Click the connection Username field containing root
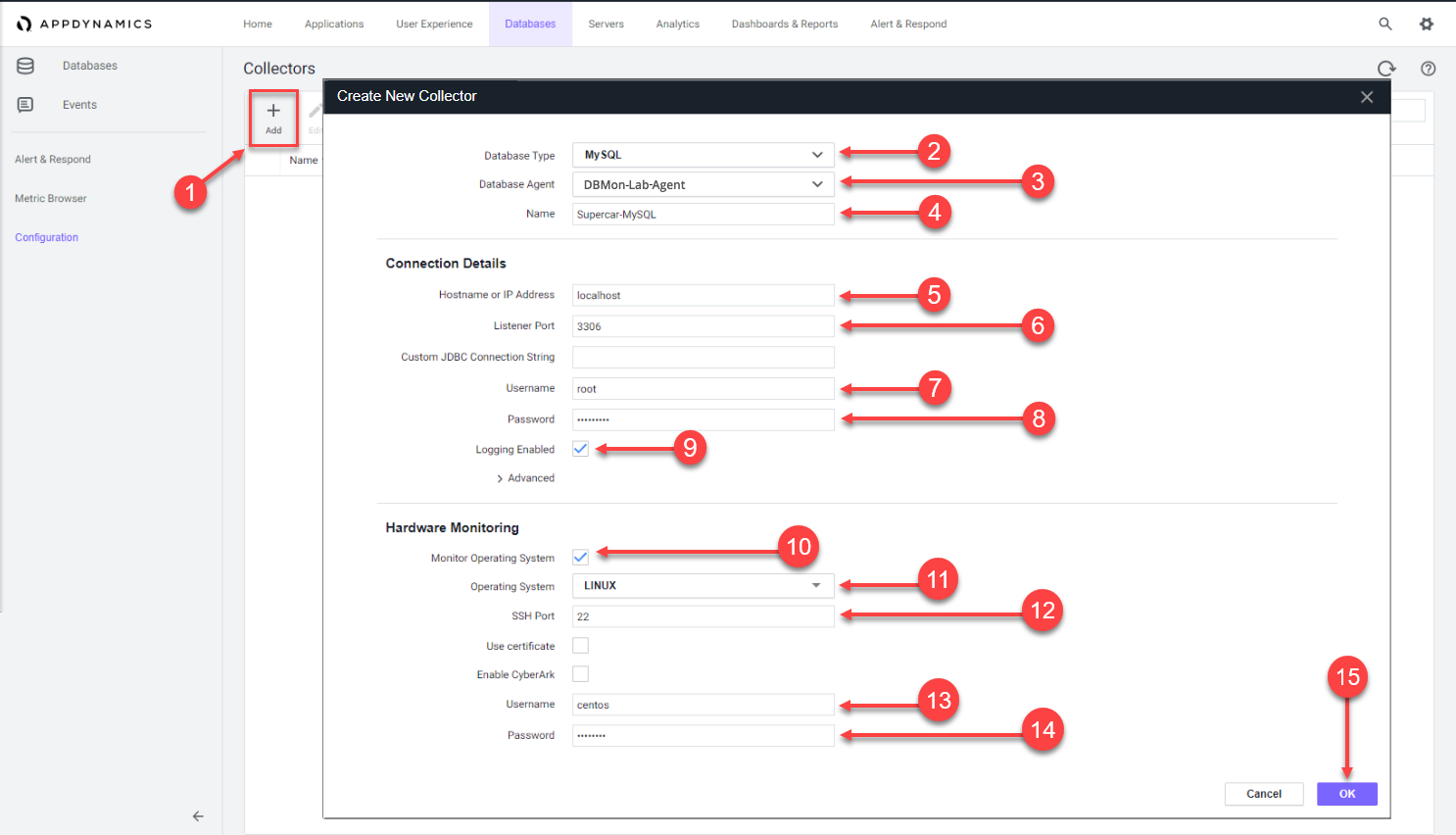The height and width of the screenshot is (835, 1456). [704, 388]
